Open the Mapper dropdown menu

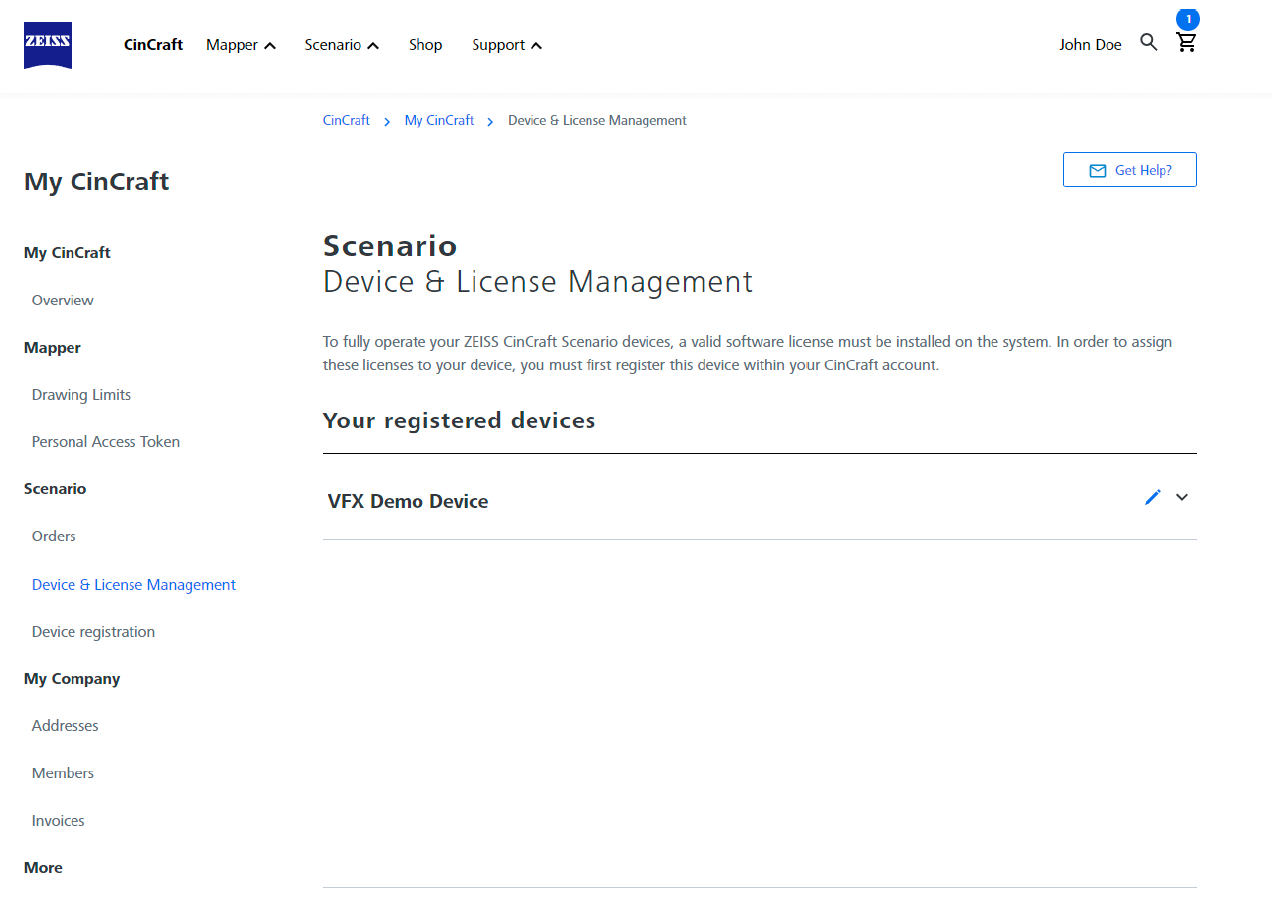click(x=240, y=45)
